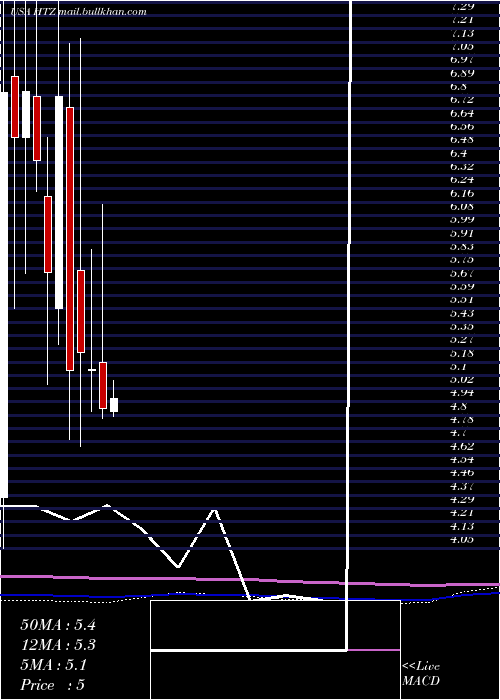Viewport: 500px width, 700px height.
Task: Click the <<Live MACD label
Action: 421,674
